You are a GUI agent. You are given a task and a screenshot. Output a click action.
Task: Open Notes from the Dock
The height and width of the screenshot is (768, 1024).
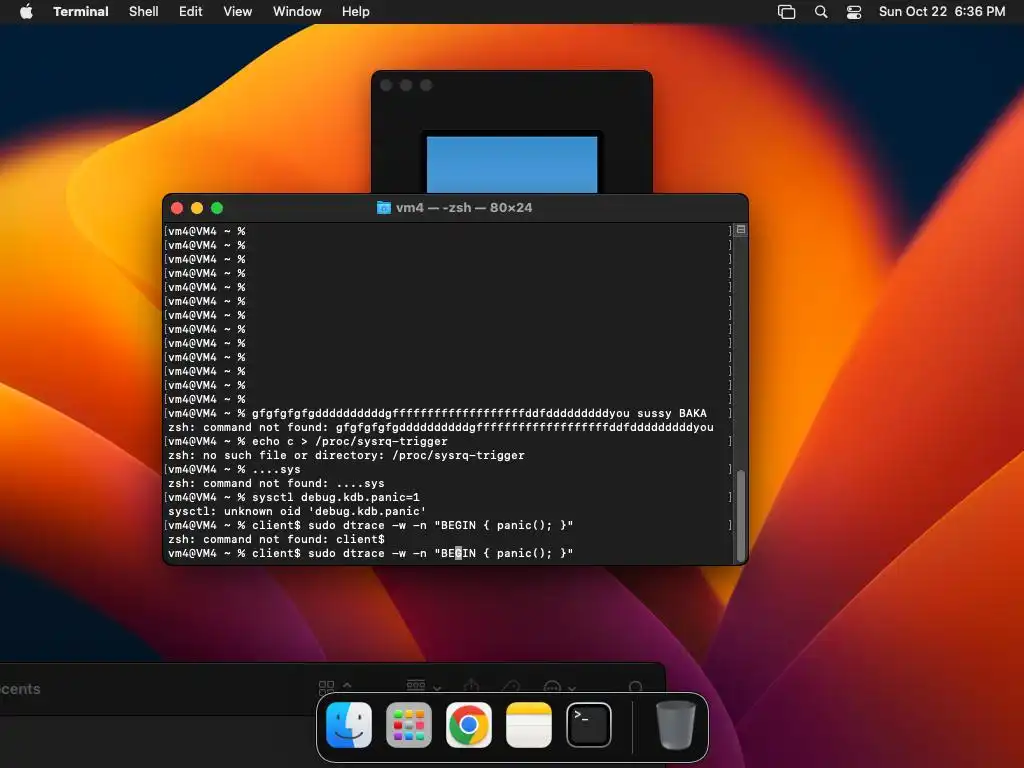[x=529, y=725]
